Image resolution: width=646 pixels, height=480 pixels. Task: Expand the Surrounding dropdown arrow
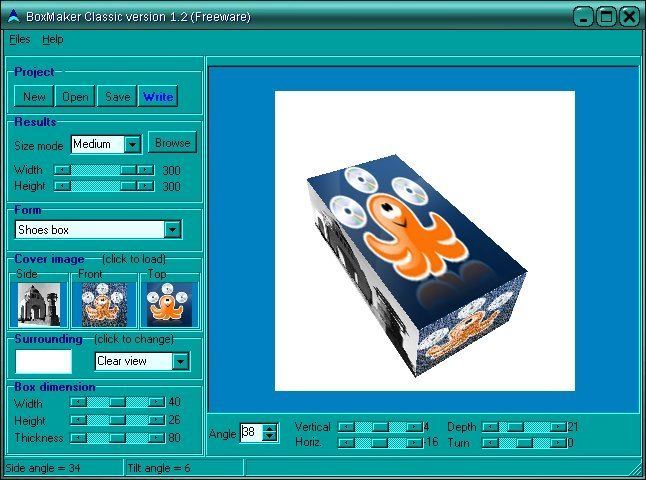pyautogui.click(x=180, y=361)
